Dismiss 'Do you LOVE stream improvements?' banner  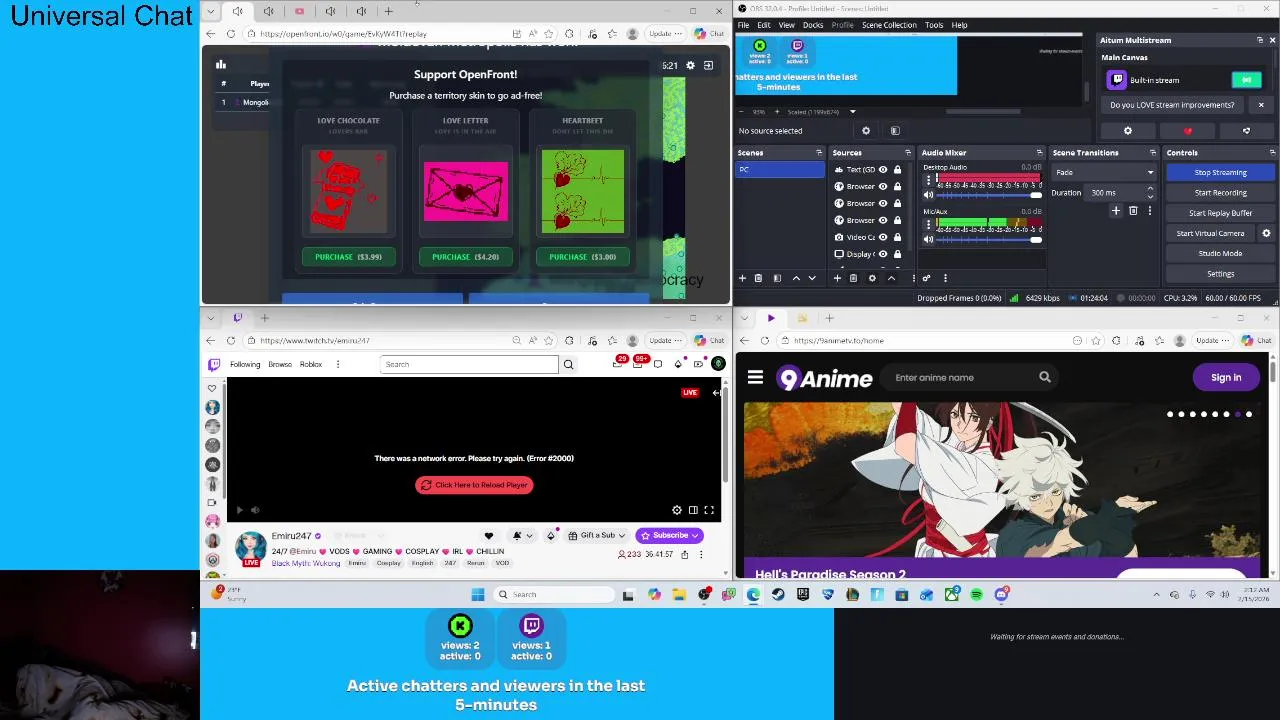coord(1261,105)
